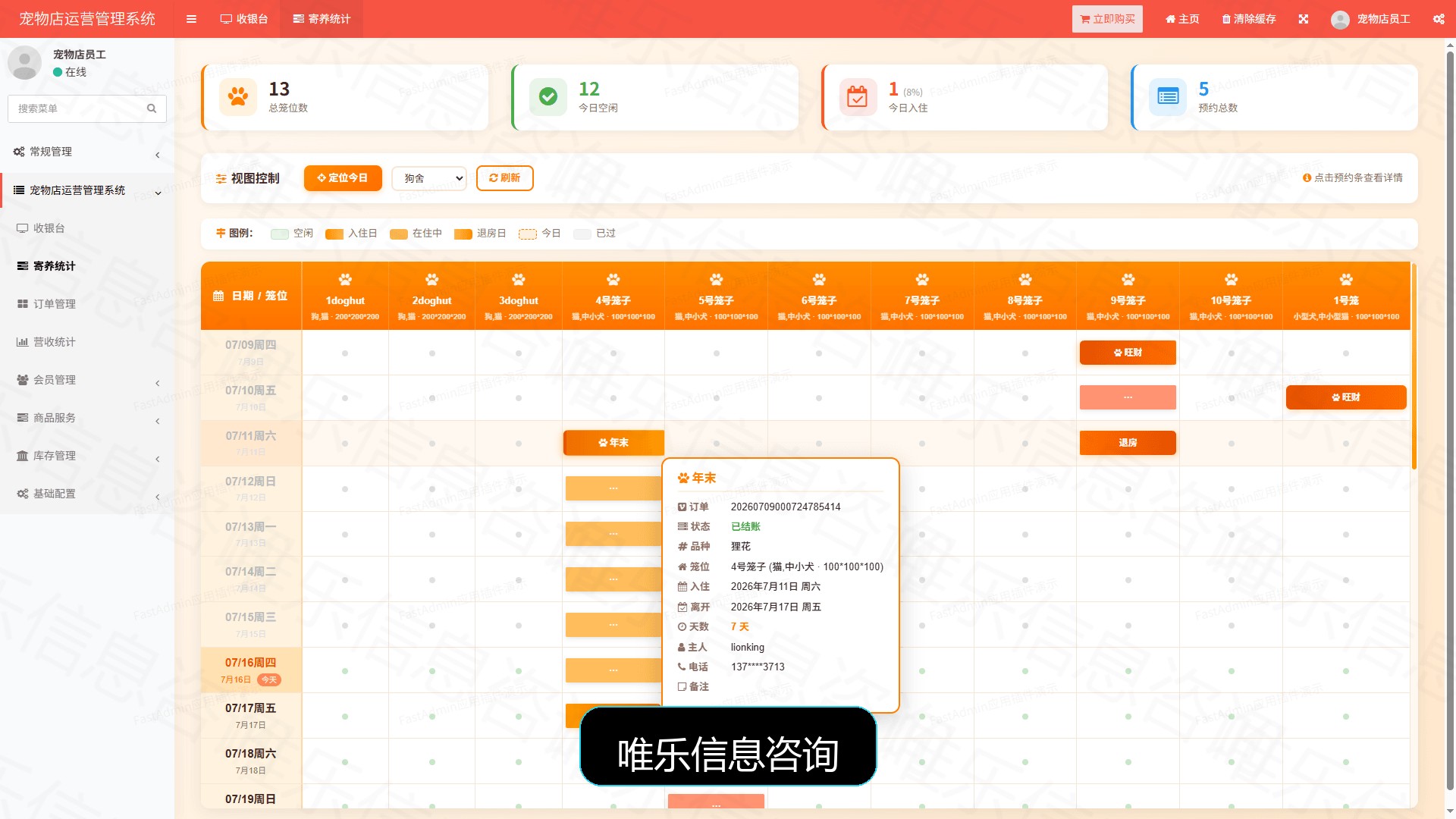Open the settings gears icon at top right
The width and height of the screenshot is (1456, 819).
coord(1439,19)
